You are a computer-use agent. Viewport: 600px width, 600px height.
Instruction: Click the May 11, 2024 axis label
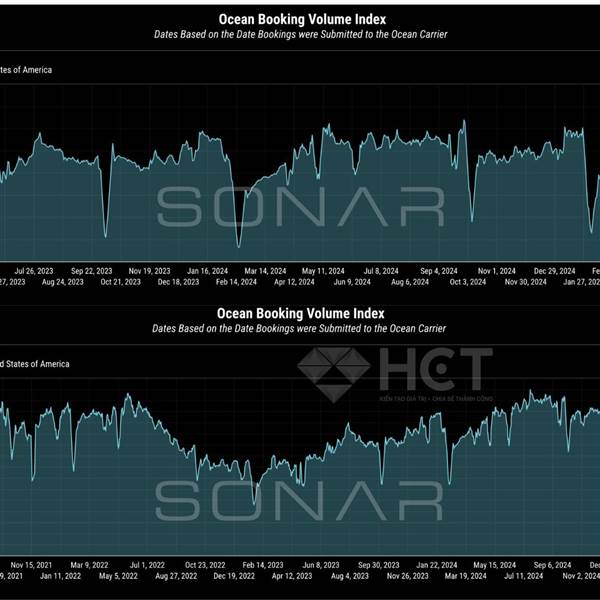pos(323,271)
